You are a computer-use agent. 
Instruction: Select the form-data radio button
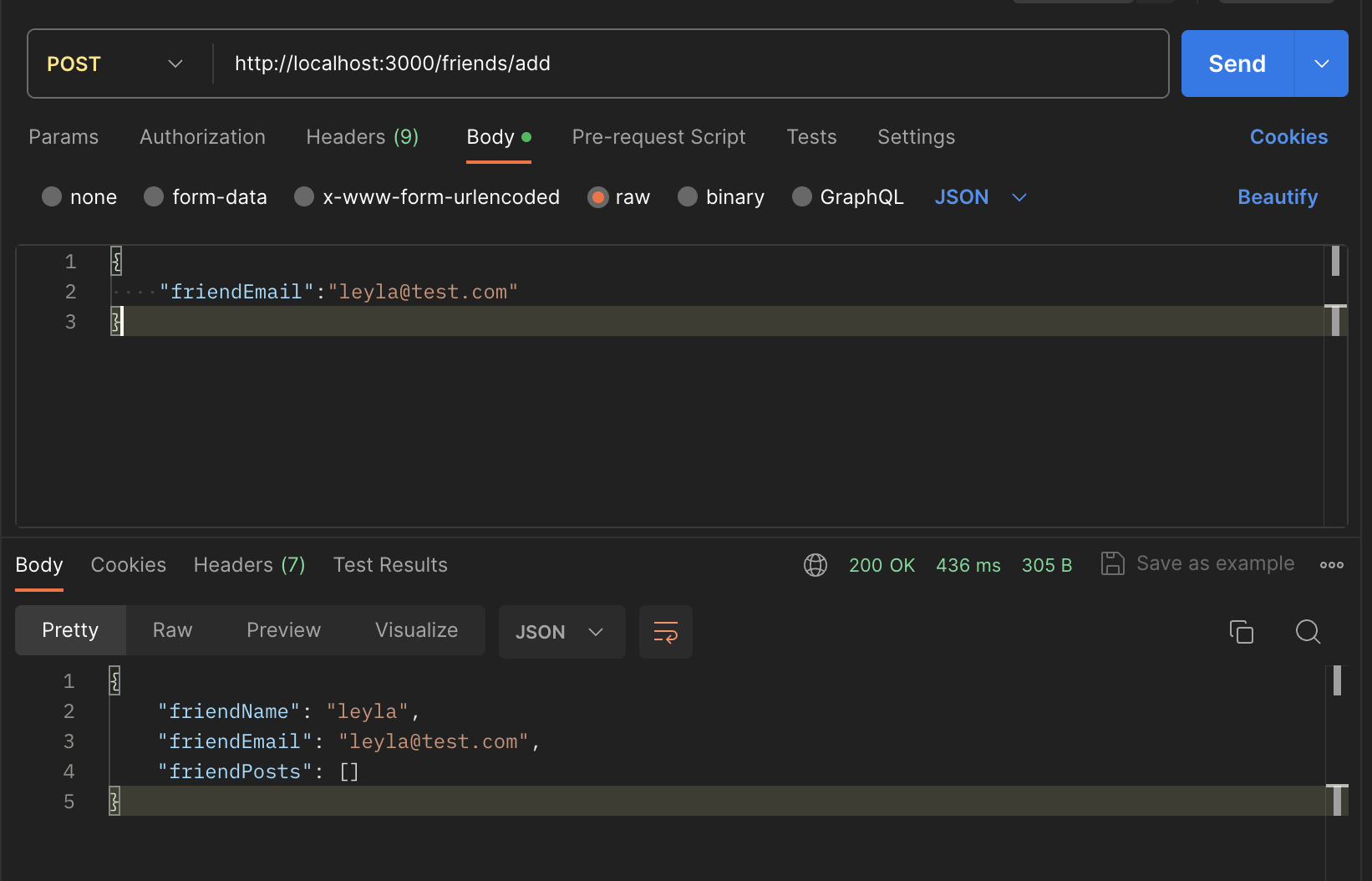tap(154, 196)
